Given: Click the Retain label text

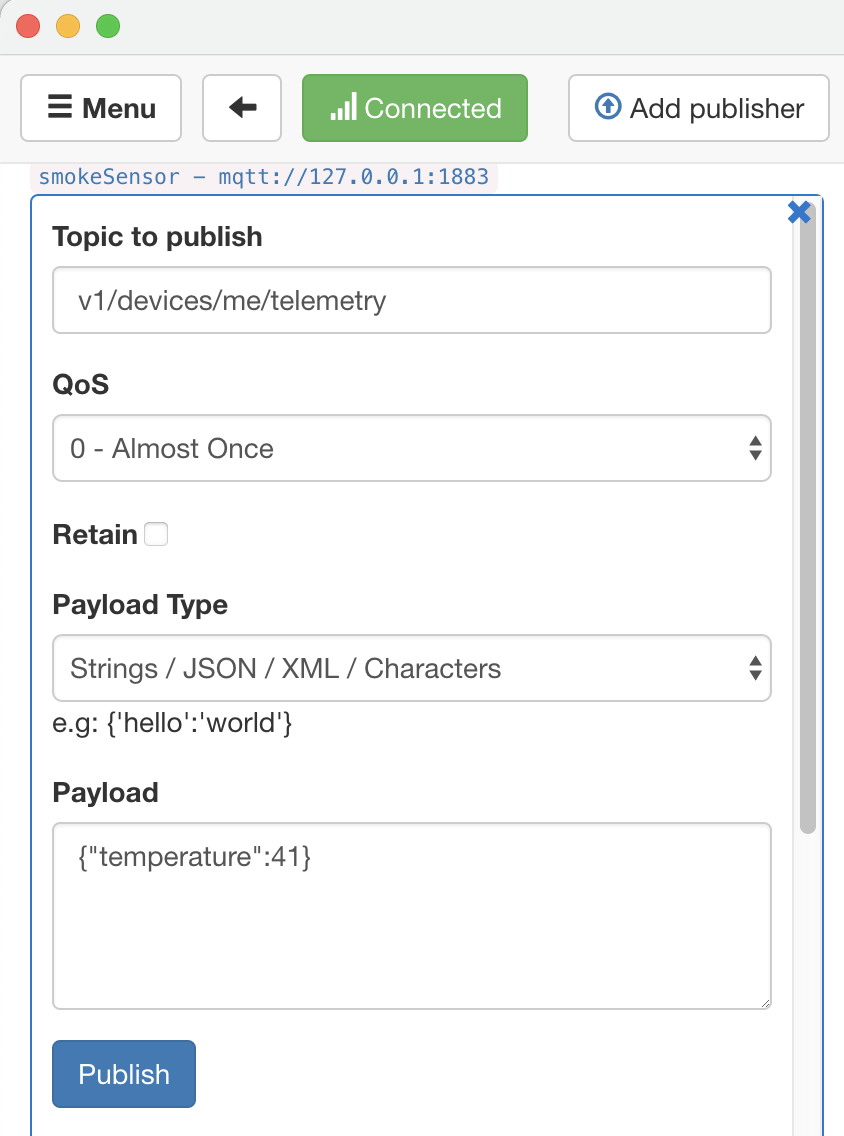Looking at the screenshot, I should click(x=95, y=535).
